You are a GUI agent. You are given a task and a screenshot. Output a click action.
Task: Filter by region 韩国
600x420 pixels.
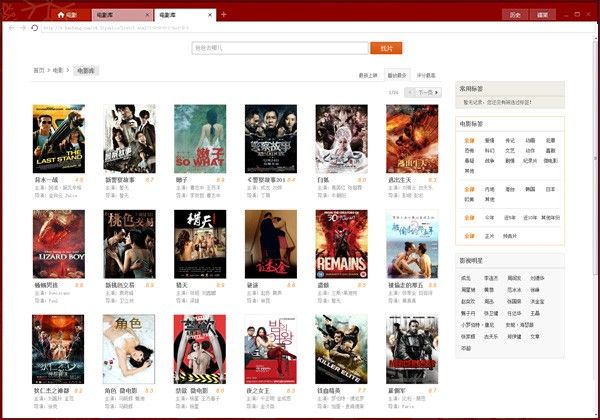pos(530,189)
